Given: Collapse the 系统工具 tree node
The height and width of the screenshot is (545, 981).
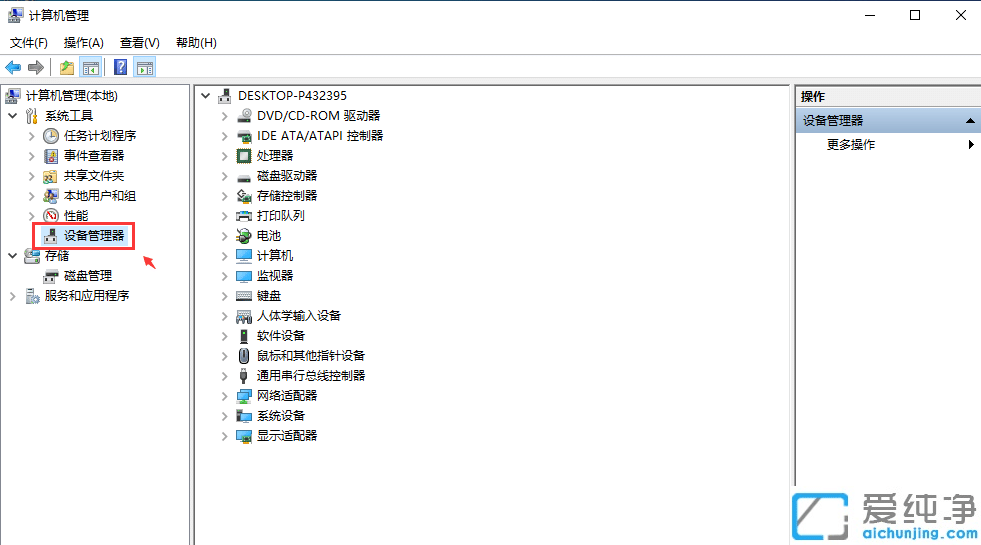Looking at the screenshot, I should tap(13, 116).
